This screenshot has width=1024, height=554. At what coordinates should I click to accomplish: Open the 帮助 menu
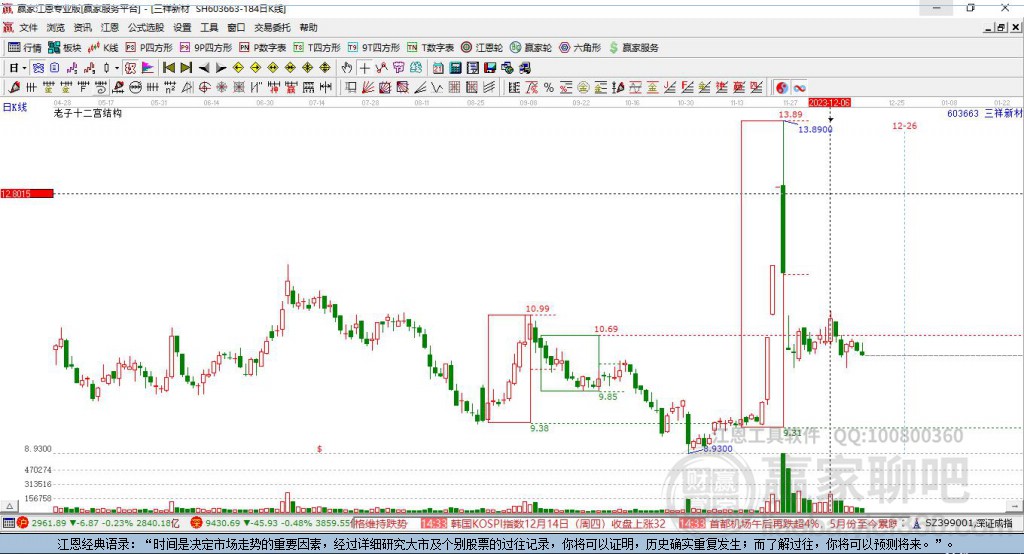point(308,27)
